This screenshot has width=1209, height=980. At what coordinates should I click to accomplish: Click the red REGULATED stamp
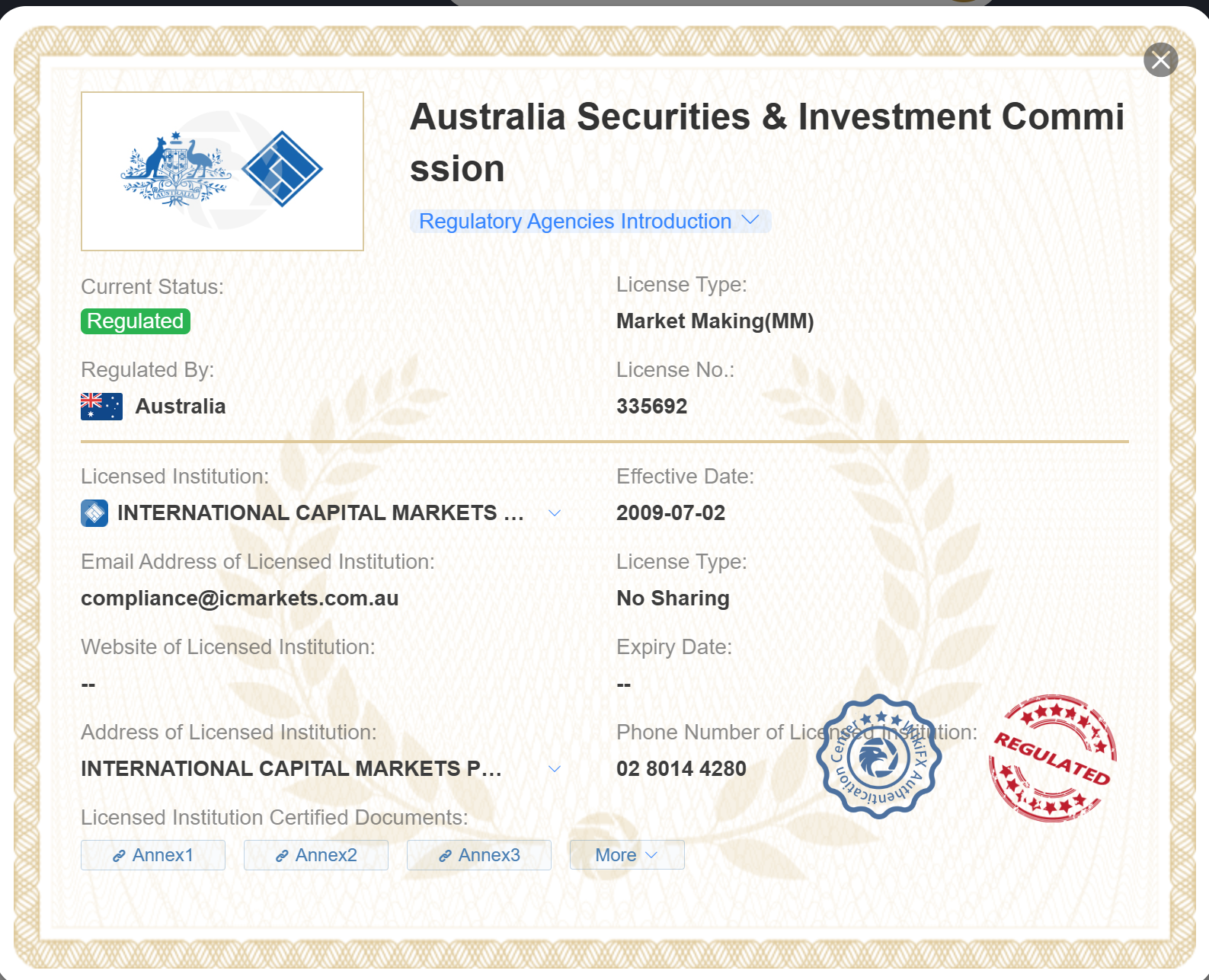1053,758
